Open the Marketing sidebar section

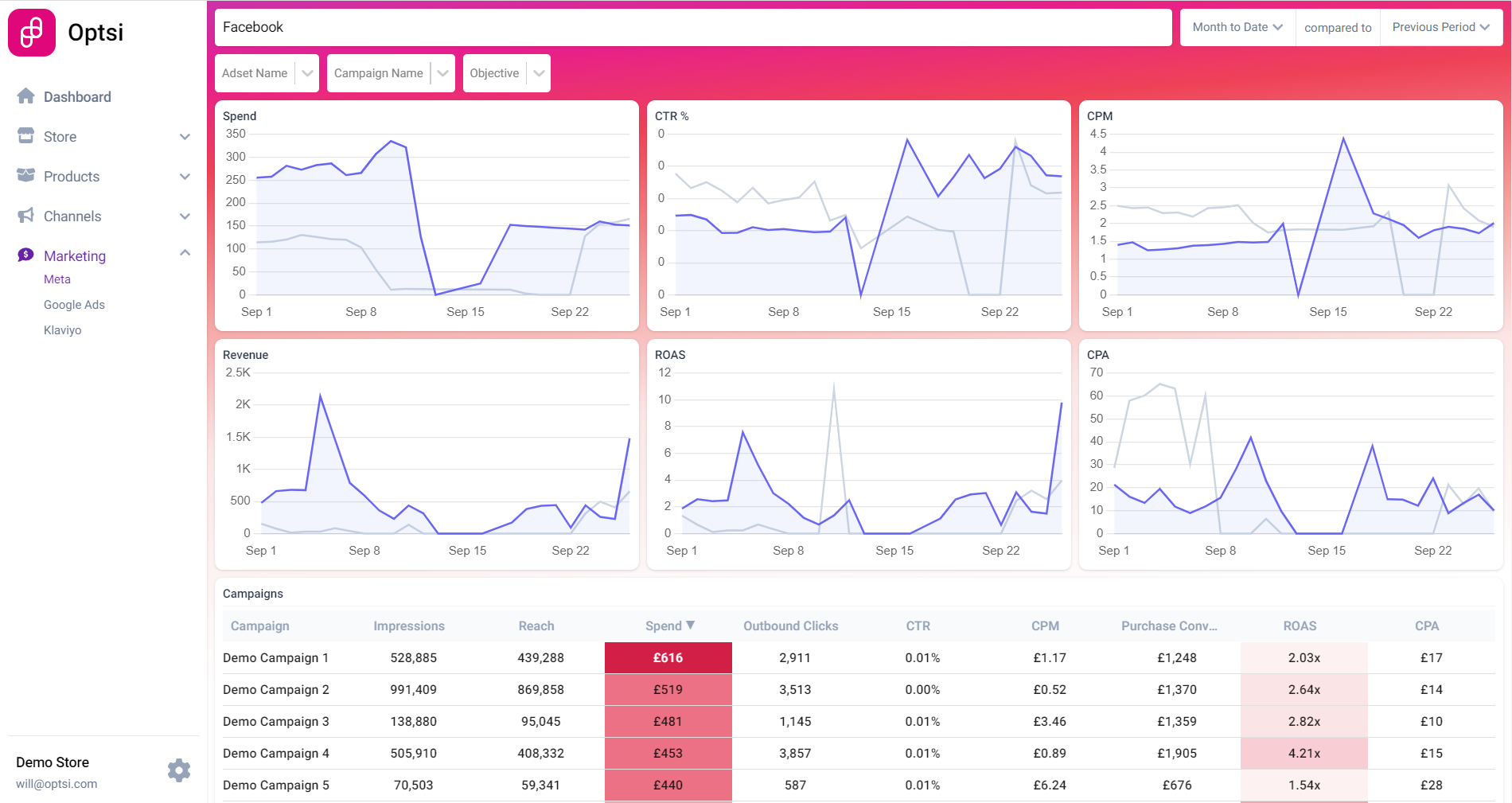coord(75,256)
